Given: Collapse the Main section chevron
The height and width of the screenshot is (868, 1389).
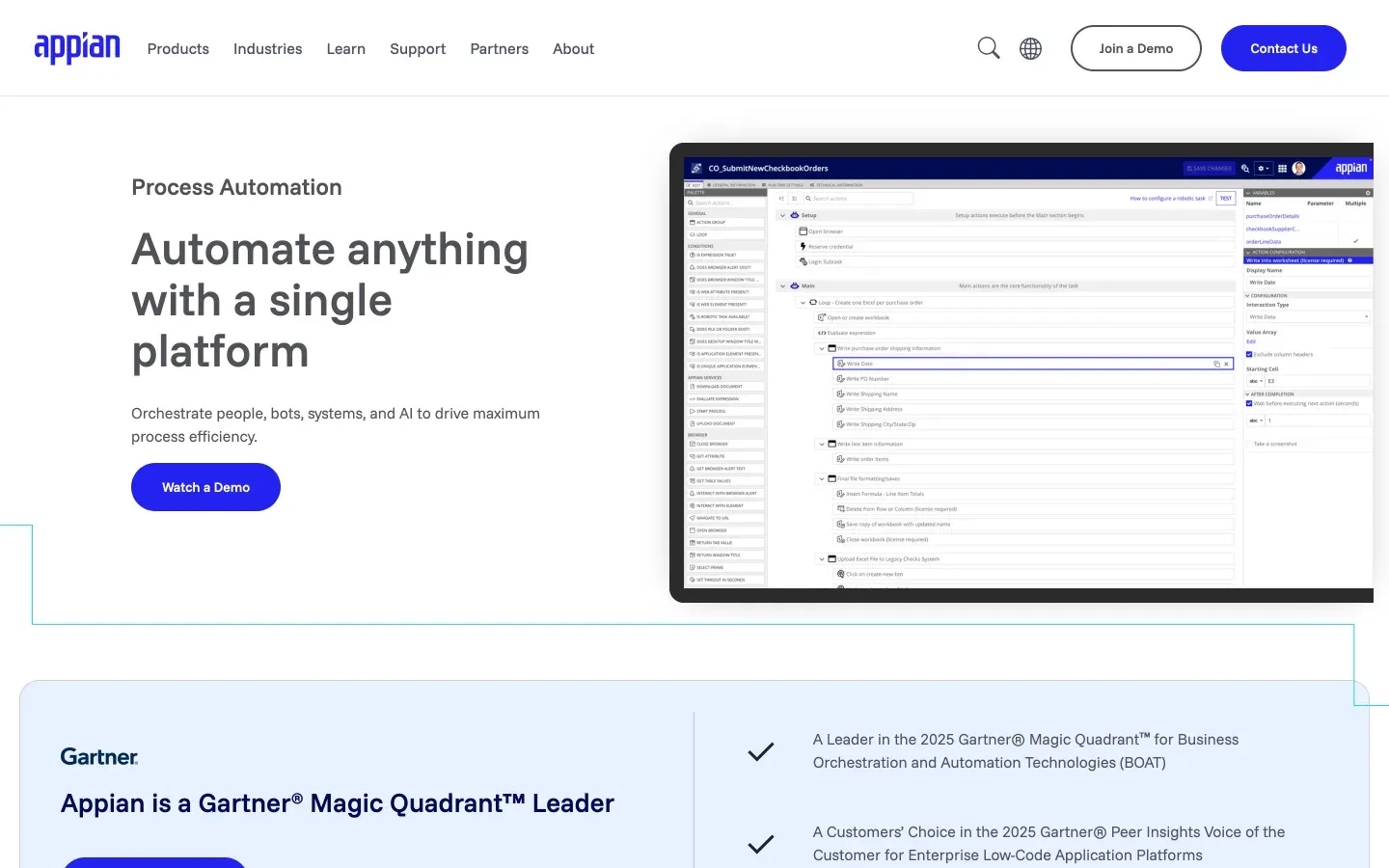Looking at the screenshot, I should pyautogui.click(x=782, y=285).
